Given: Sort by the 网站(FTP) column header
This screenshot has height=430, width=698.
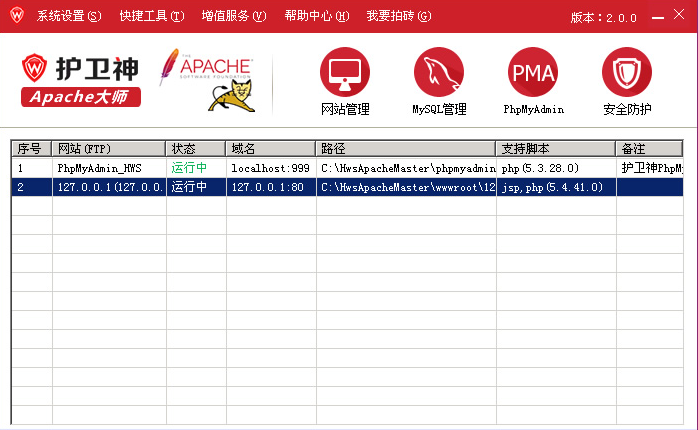Looking at the screenshot, I should 109,149.
